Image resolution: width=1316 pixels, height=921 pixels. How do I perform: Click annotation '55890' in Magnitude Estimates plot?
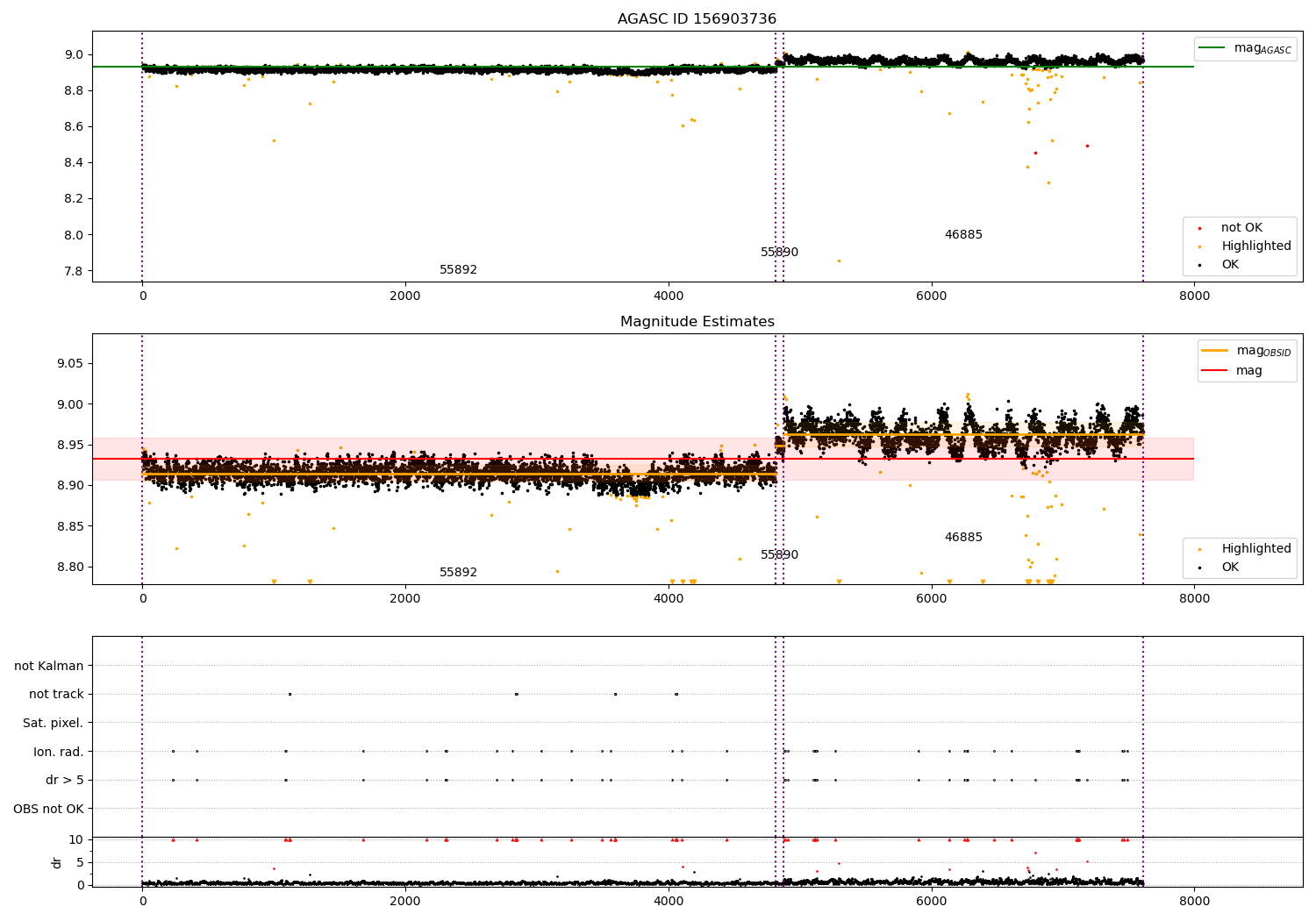pyautogui.click(x=779, y=555)
